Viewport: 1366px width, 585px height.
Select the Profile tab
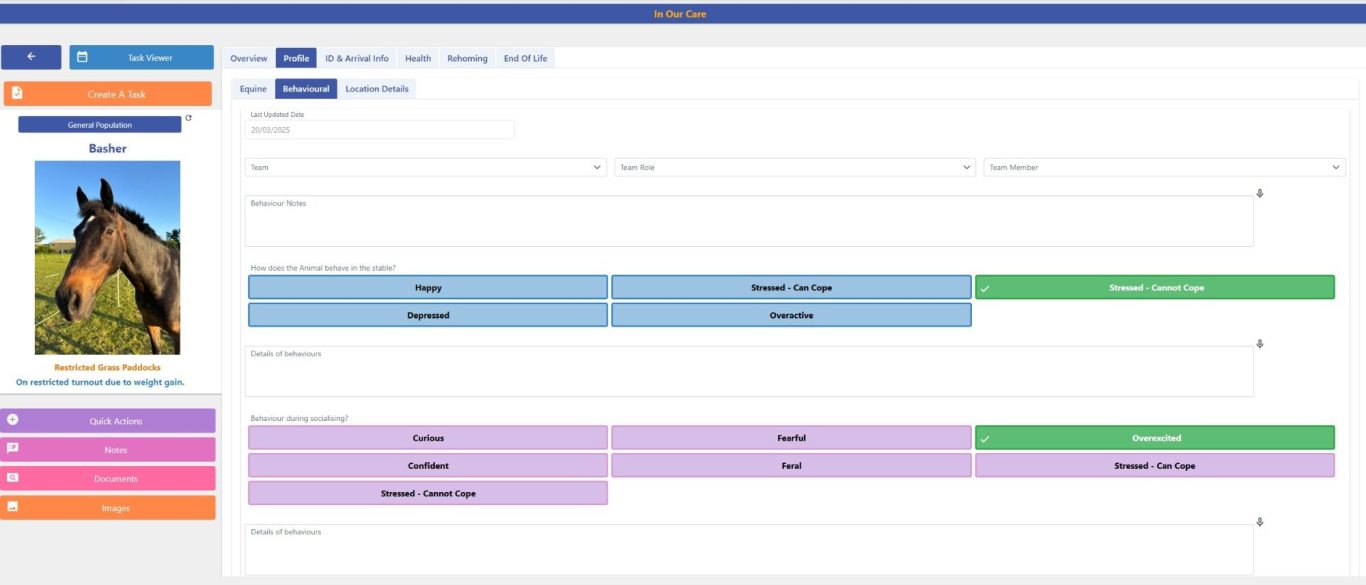coord(296,58)
